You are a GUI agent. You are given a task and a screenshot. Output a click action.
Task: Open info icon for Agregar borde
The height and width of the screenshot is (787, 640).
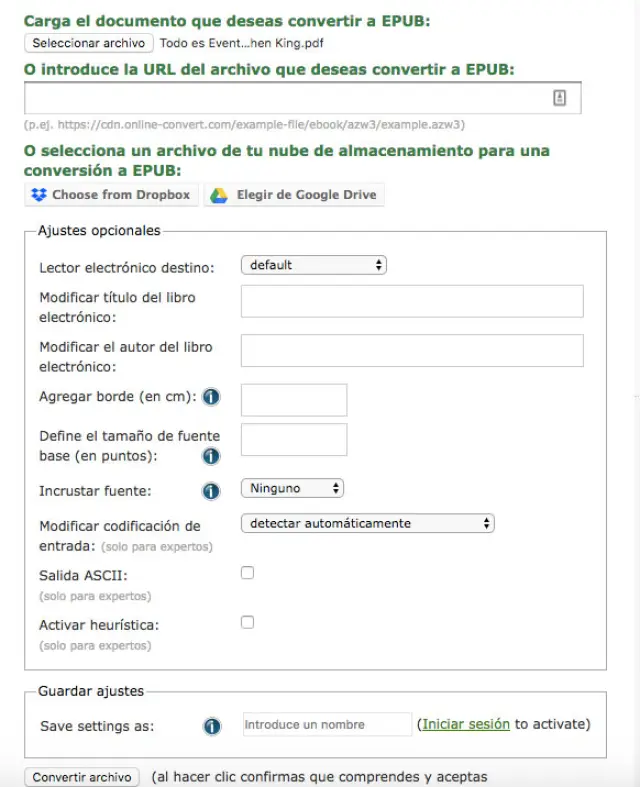[x=211, y=397]
